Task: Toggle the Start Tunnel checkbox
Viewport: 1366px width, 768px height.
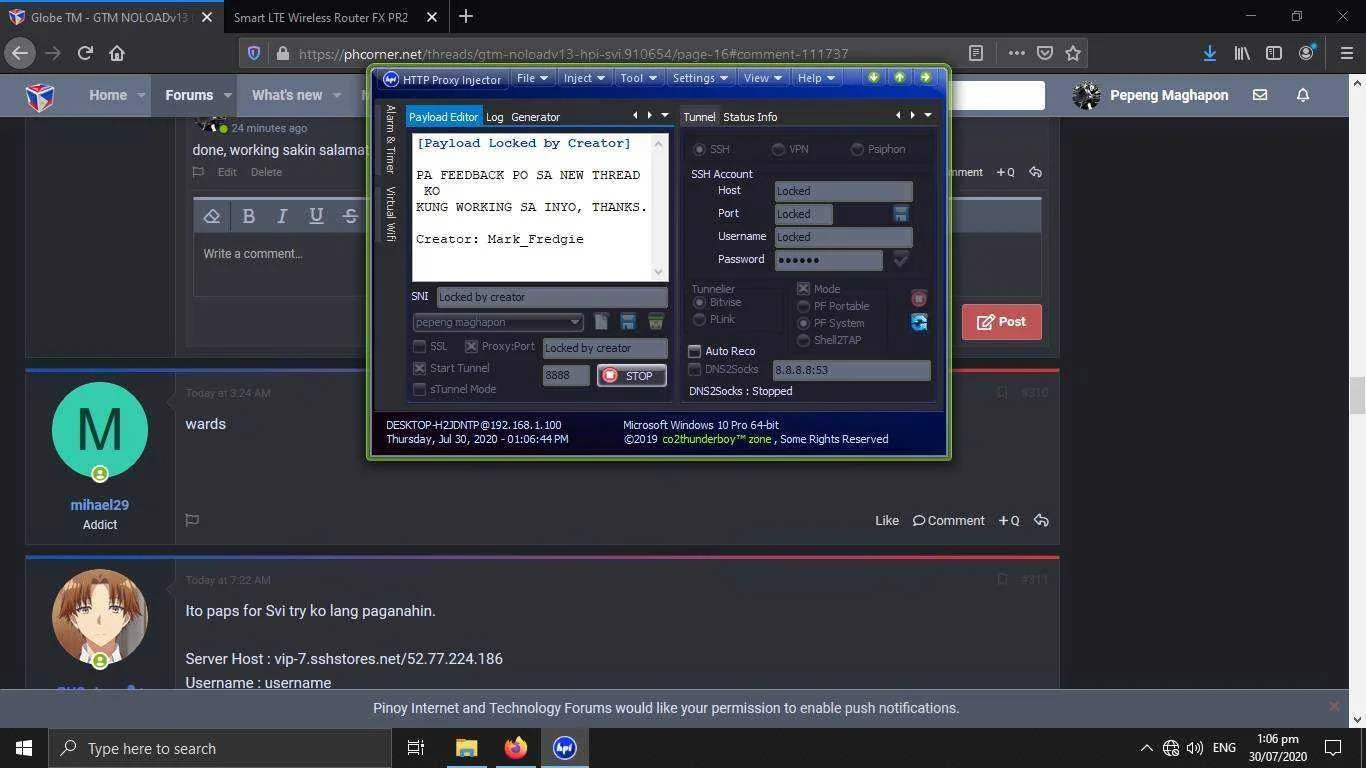Action: pos(420,368)
